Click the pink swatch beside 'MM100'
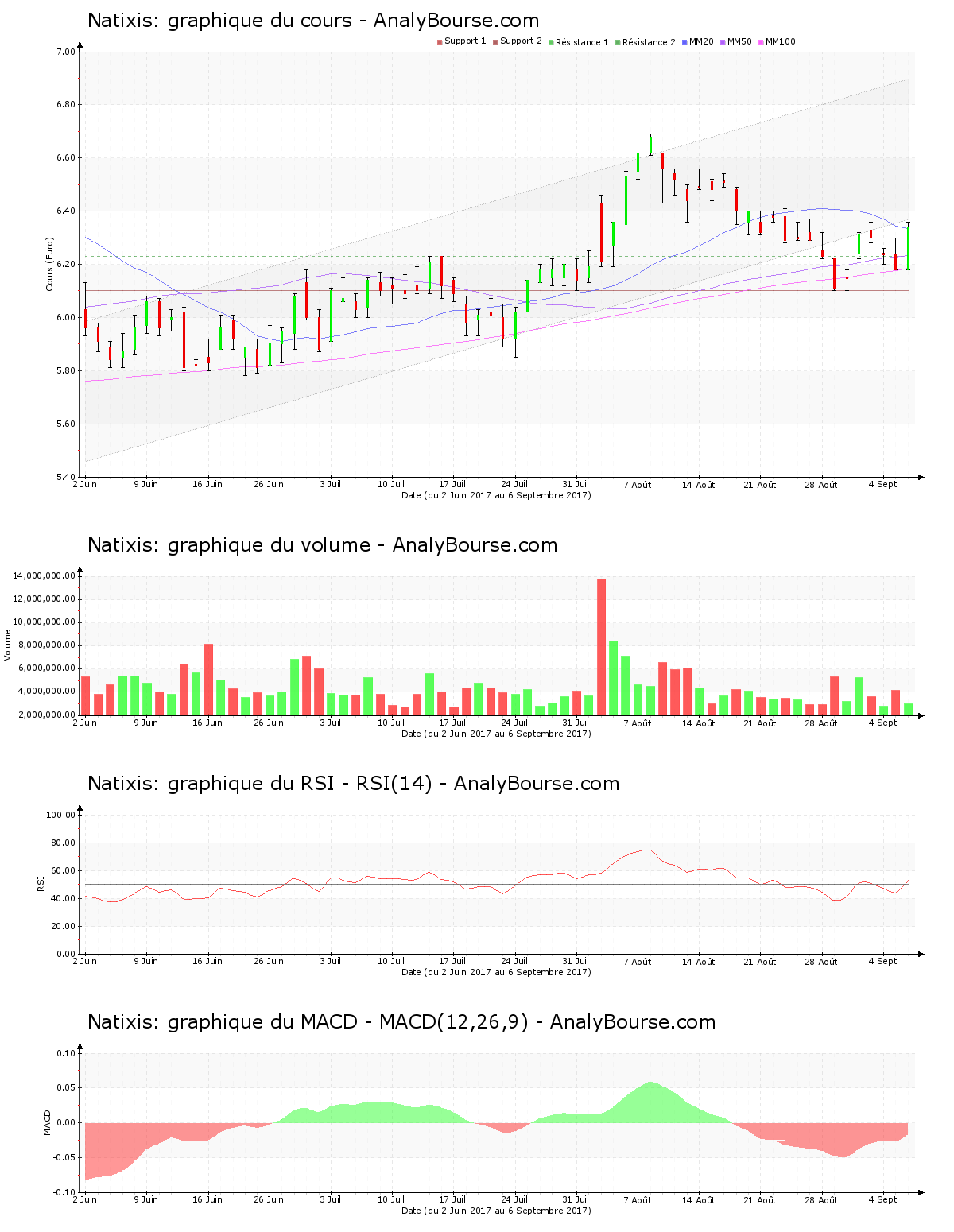 click(x=761, y=42)
